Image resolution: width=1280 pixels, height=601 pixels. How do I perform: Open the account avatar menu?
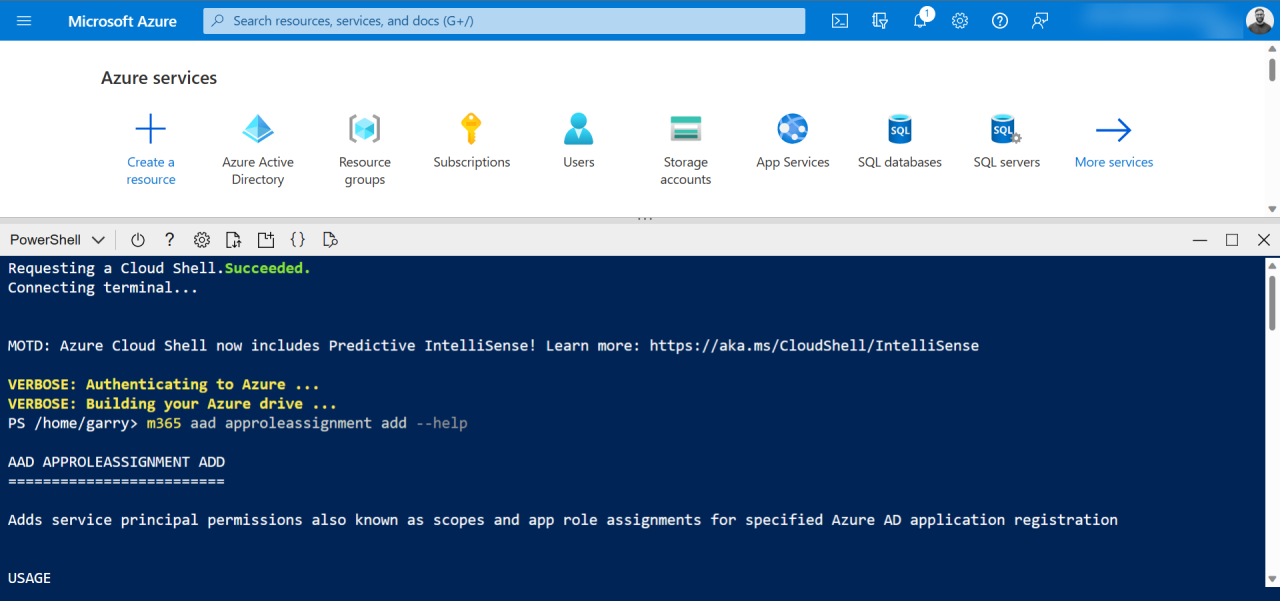(x=1259, y=20)
